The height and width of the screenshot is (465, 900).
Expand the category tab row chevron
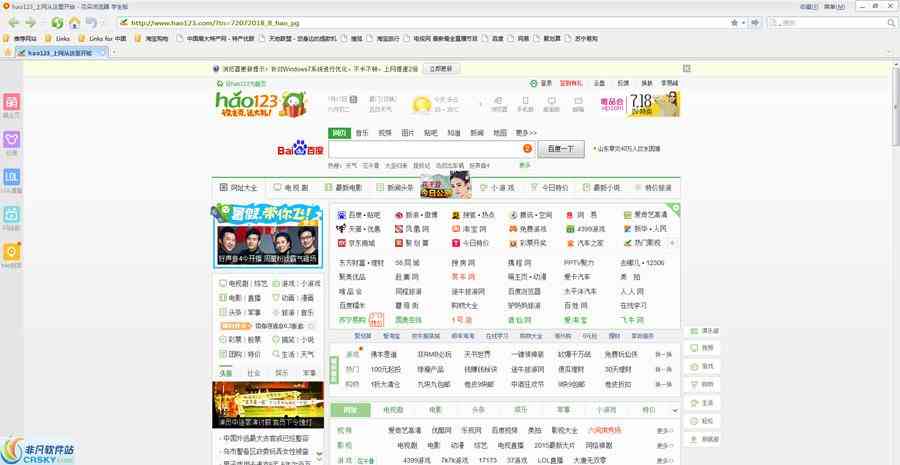pyautogui.click(x=675, y=410)
